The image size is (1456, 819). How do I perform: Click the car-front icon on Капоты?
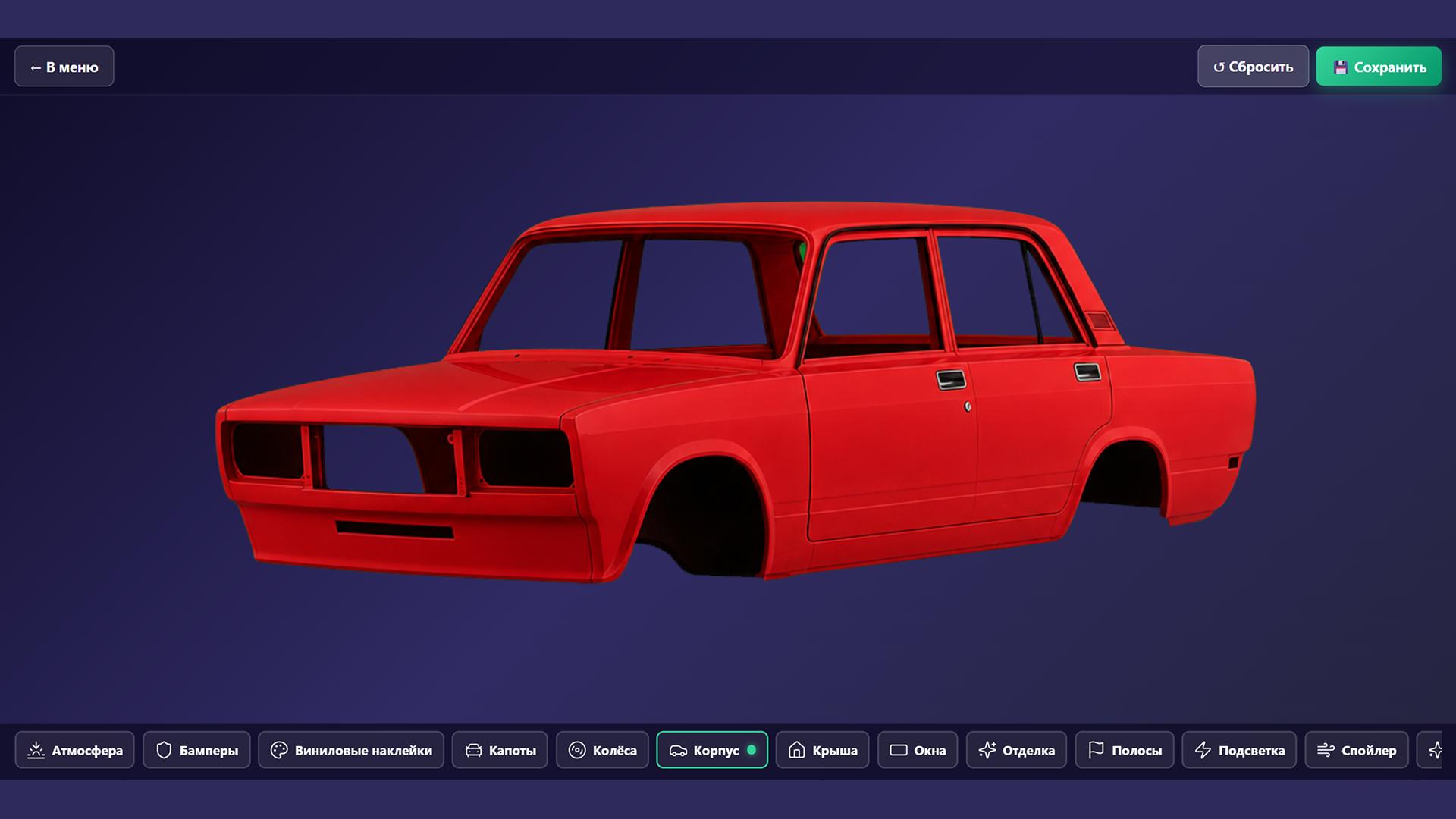473,750
